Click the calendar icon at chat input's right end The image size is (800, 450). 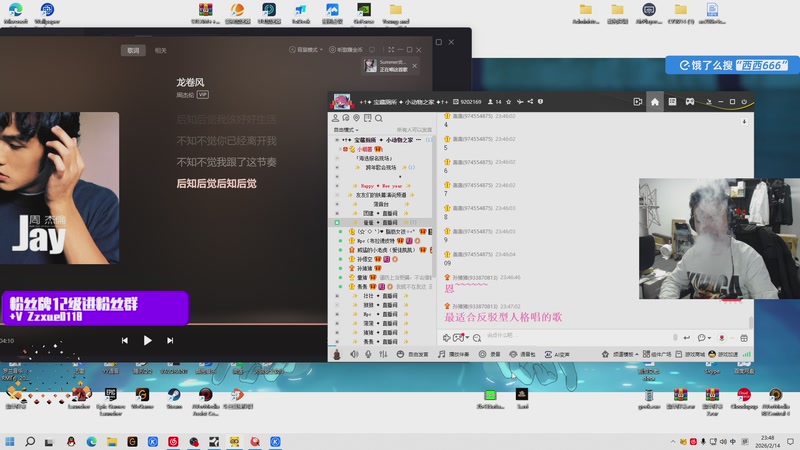click(x=744, y=338)
